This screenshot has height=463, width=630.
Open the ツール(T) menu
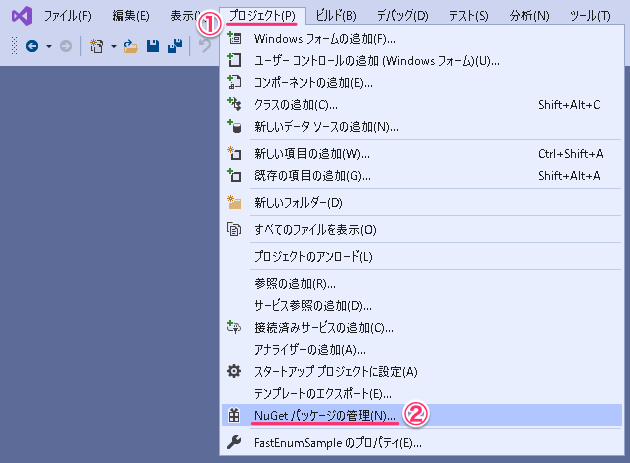pyautogui.click(x=590, y=16)
